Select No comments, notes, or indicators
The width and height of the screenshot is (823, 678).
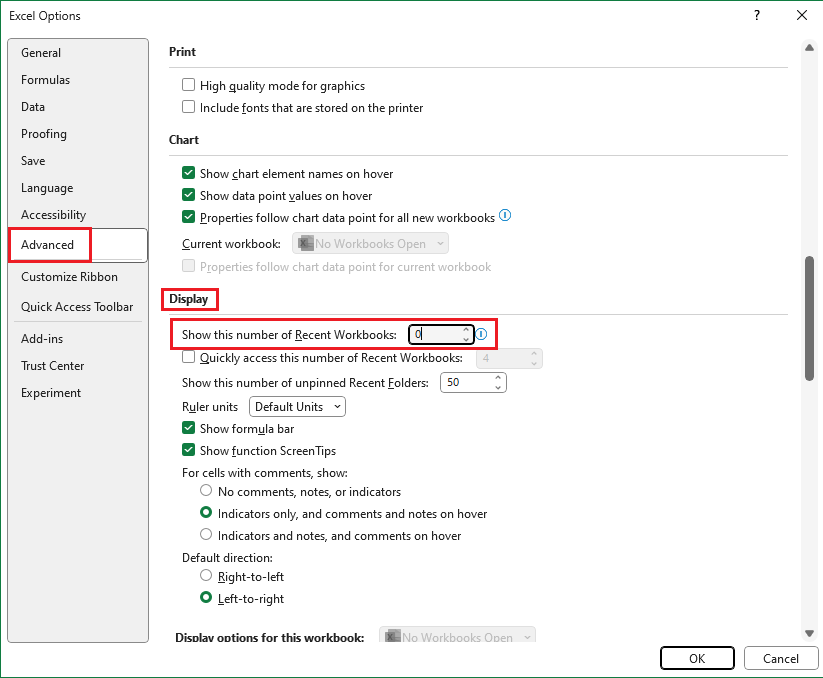click(206, 491)
